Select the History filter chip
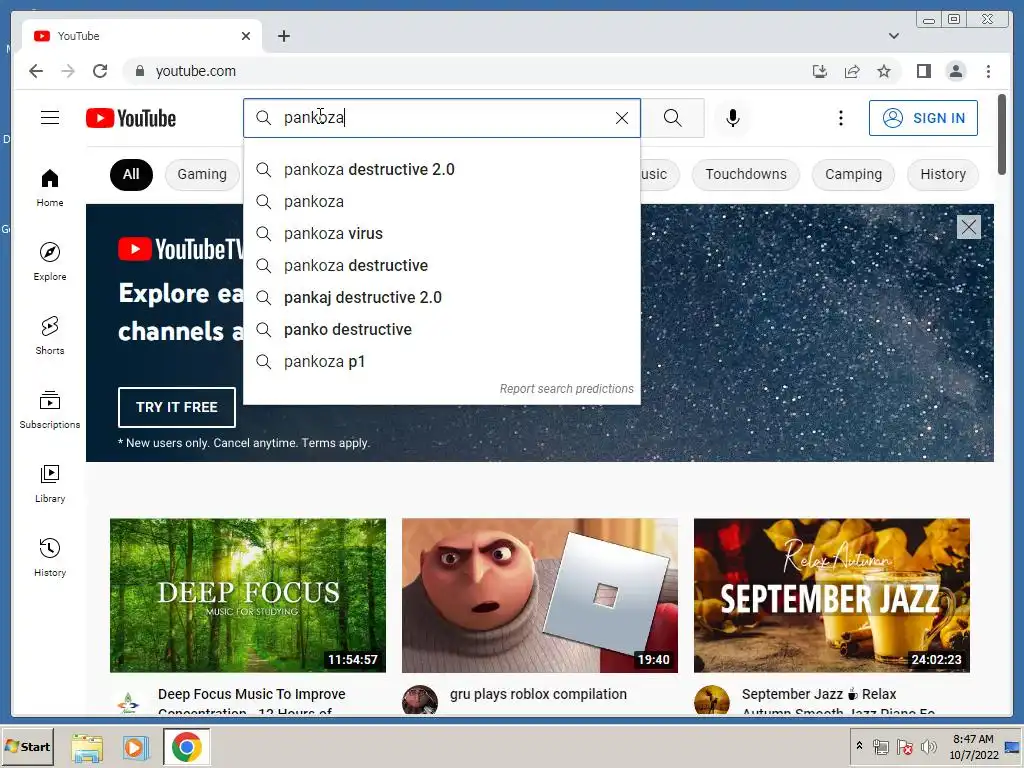The width and height of the screenshot is (1024, 768). point(942,174)
